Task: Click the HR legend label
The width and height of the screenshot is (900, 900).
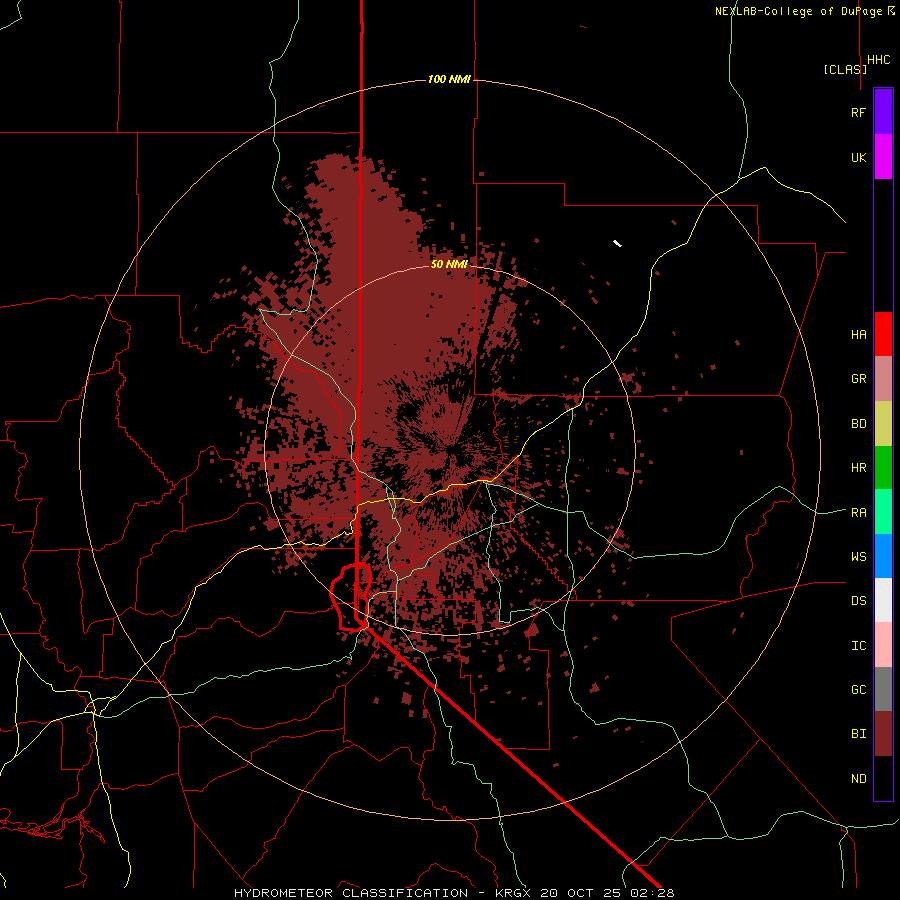Action: tap(859, 468)
